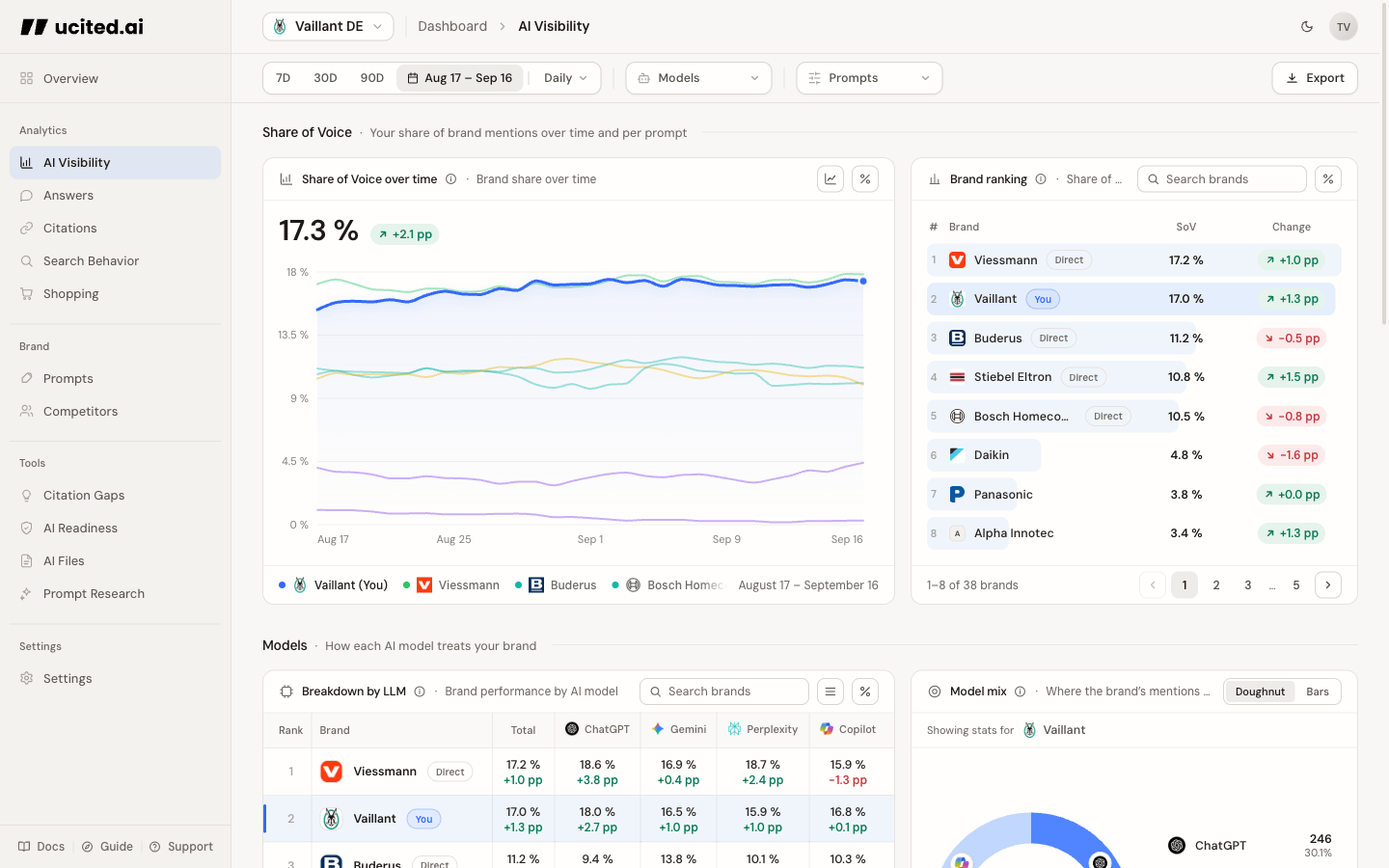Click the Bosch Homecomfort logo in ranking
Image resolution: width=1389 pixels, height=868 pixels.
point(957,417)
